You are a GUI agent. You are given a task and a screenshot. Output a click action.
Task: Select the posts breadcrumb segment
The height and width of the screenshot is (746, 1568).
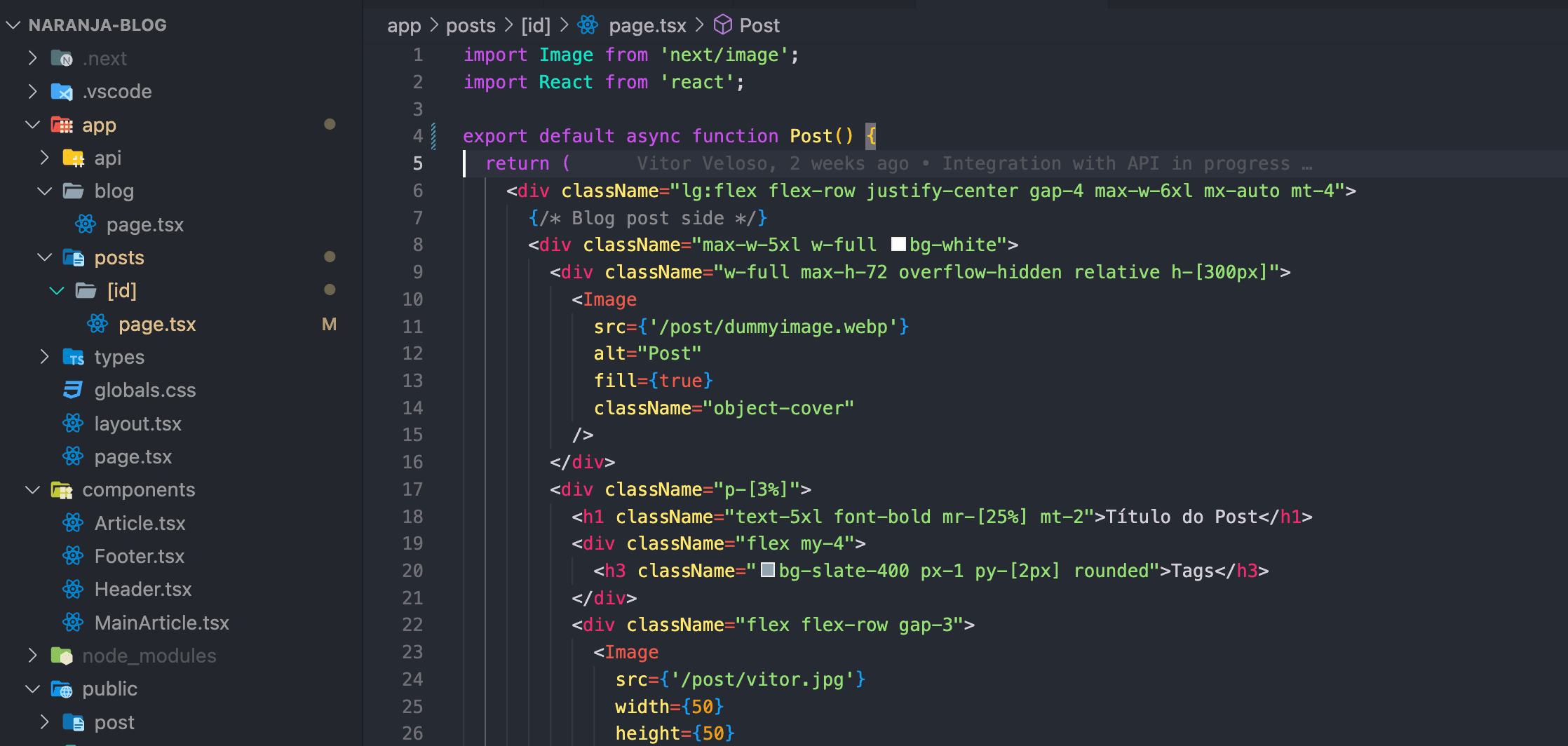(x=471, y=26)
